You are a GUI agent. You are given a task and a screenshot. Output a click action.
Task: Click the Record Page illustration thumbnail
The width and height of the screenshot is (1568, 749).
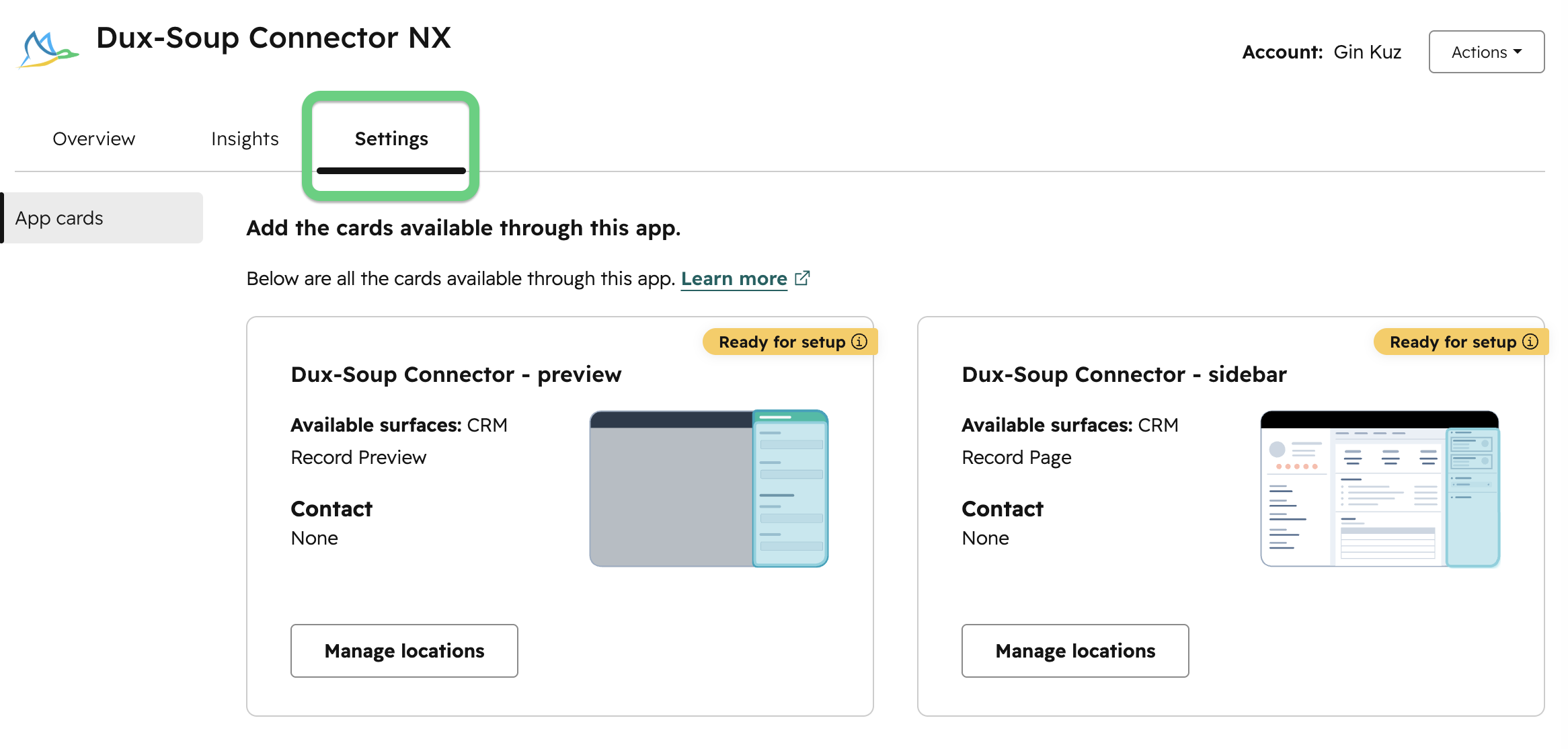pyautogui.click(x=1380, y=489)
